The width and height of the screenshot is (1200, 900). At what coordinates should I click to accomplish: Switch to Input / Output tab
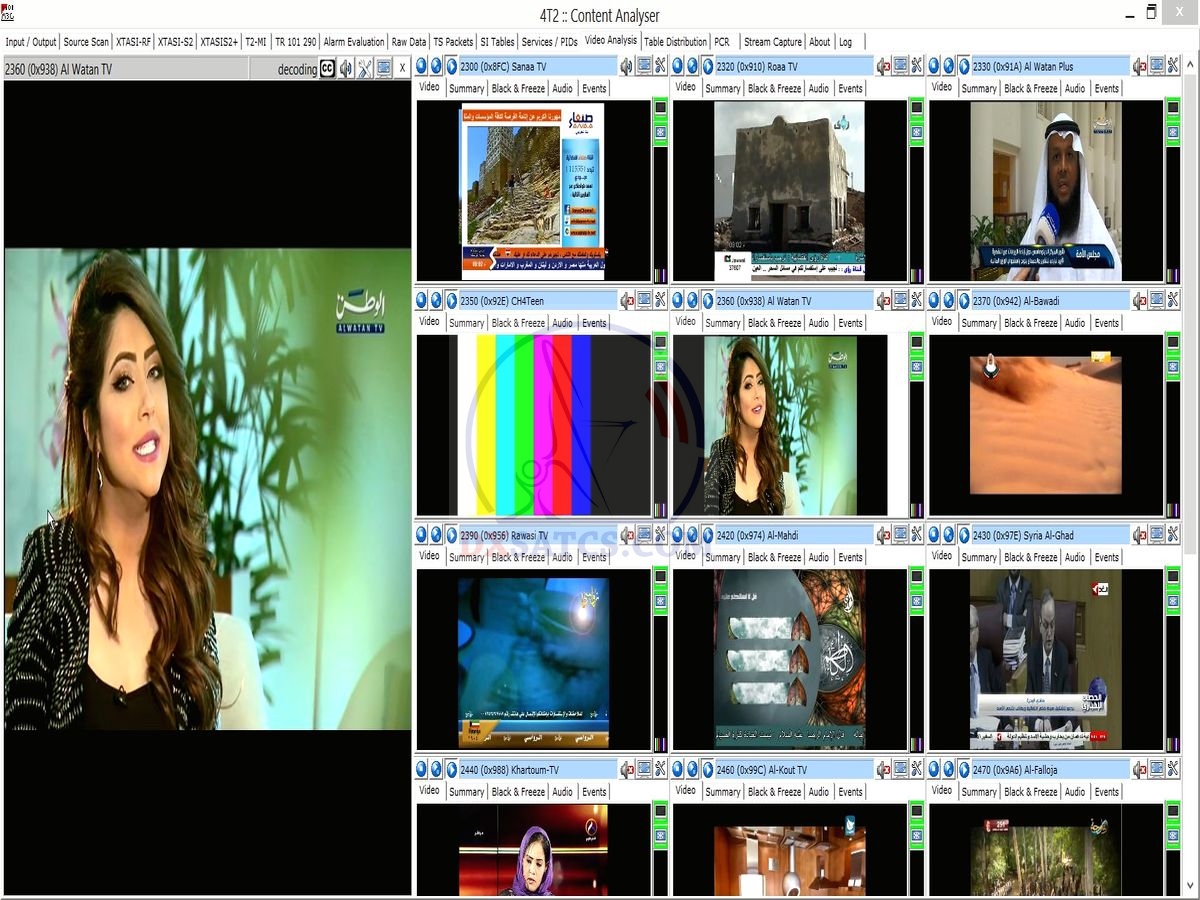tap(31, 42)
